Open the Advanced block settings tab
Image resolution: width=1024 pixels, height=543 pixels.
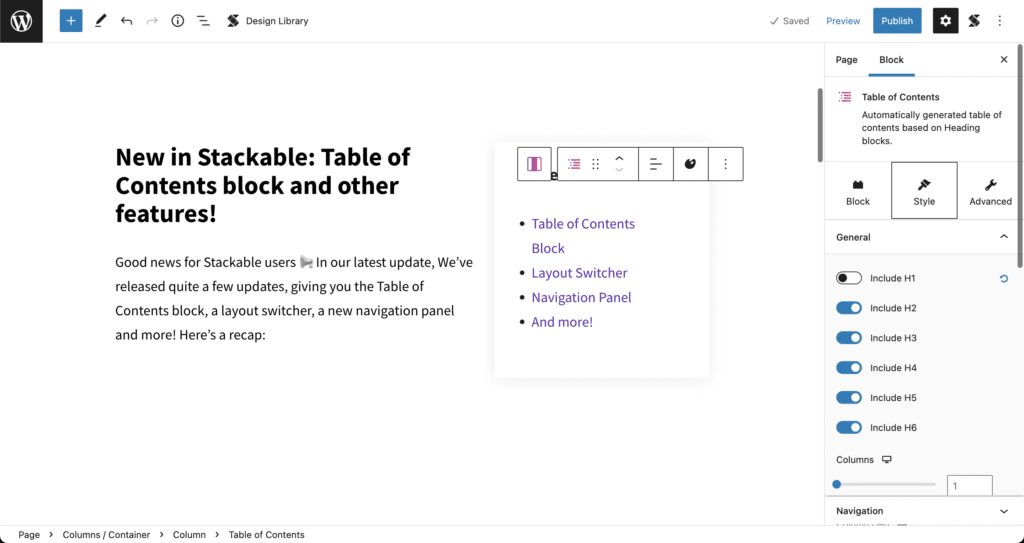[x=990, y=191]
